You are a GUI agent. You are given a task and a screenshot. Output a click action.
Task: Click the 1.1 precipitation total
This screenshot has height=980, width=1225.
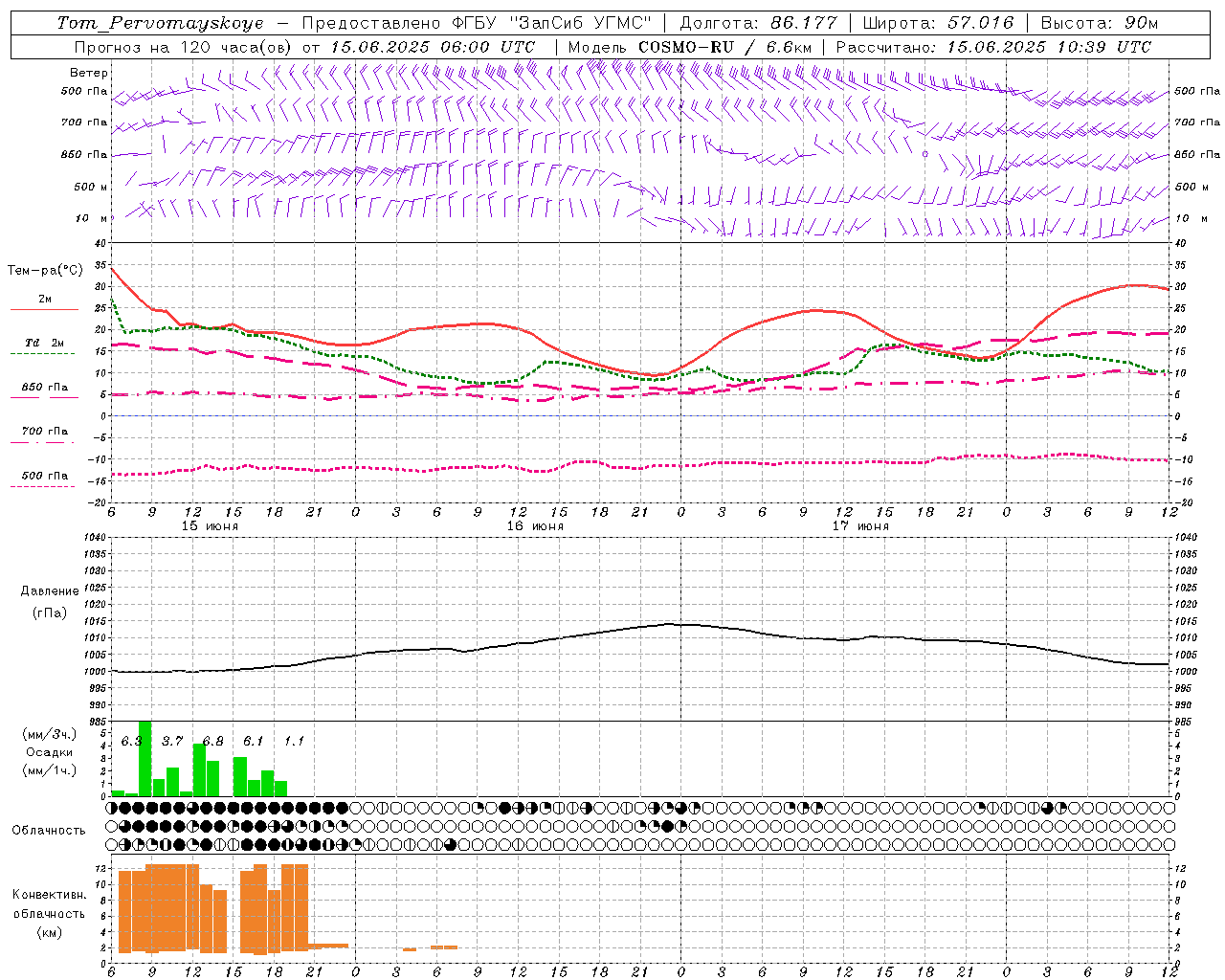(294, 742)
